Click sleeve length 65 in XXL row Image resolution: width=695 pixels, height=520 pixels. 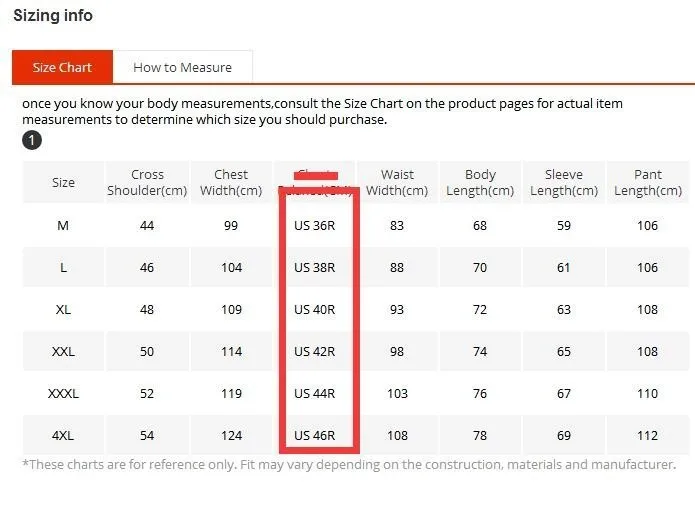pos(564,352)
